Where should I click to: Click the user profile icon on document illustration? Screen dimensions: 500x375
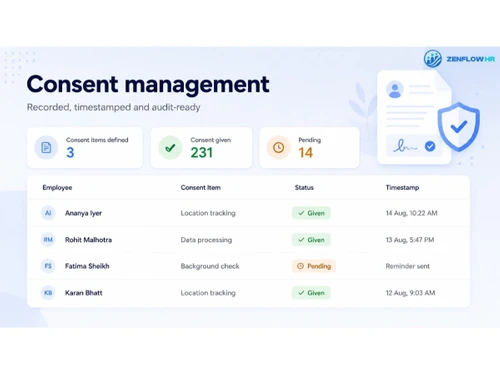395,90
